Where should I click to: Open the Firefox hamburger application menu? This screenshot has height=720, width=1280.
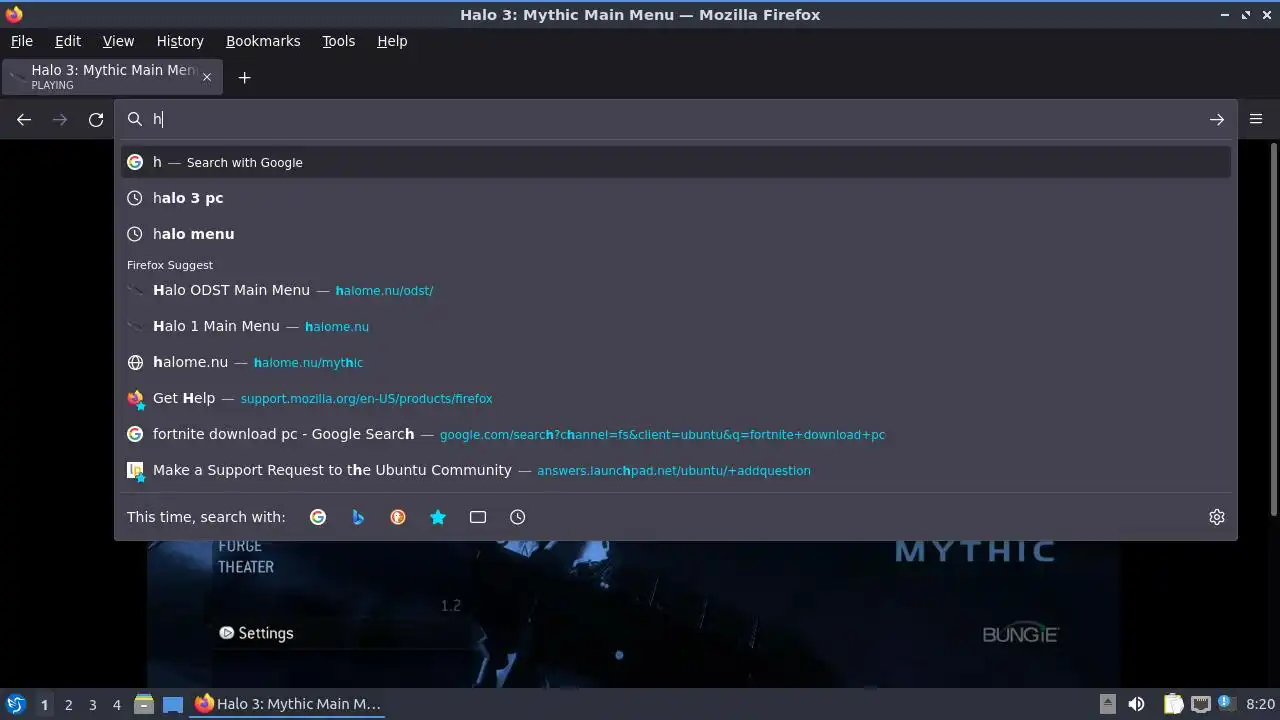[1256, 119]
